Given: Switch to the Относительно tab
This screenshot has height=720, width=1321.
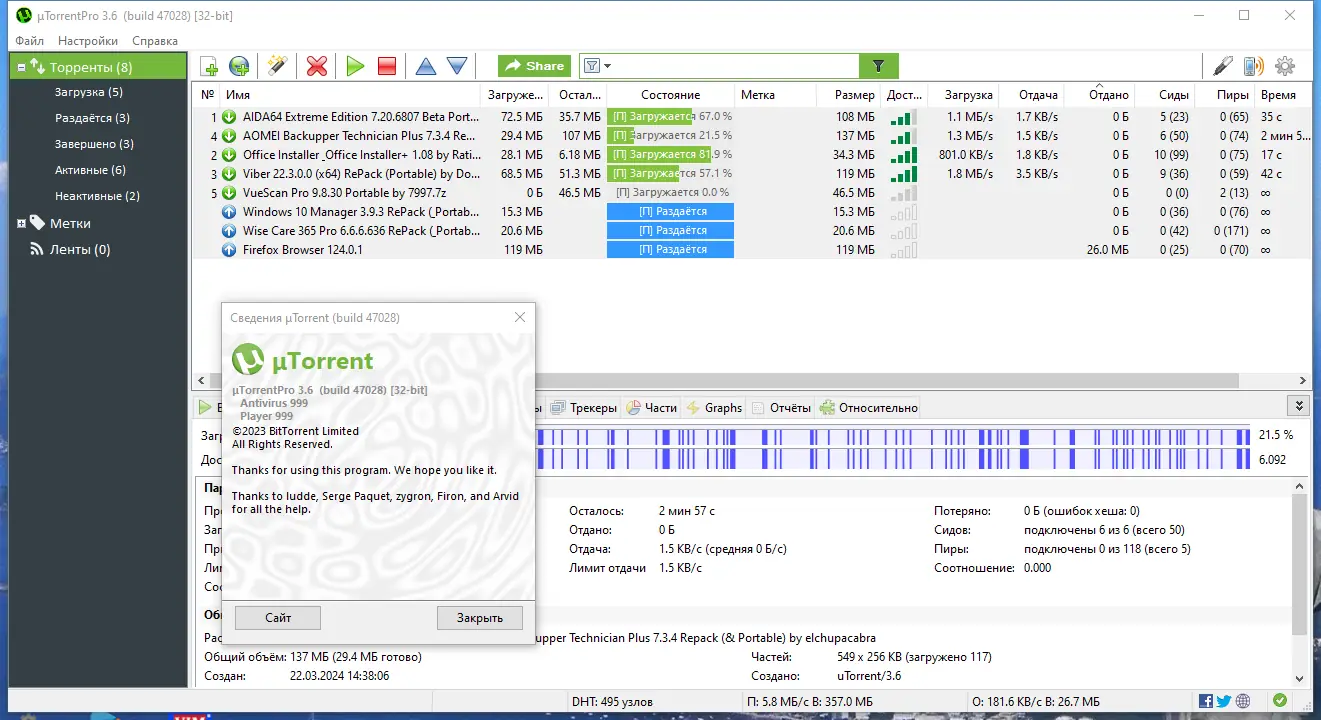Looking at the screenshot, I should [869, 407].
